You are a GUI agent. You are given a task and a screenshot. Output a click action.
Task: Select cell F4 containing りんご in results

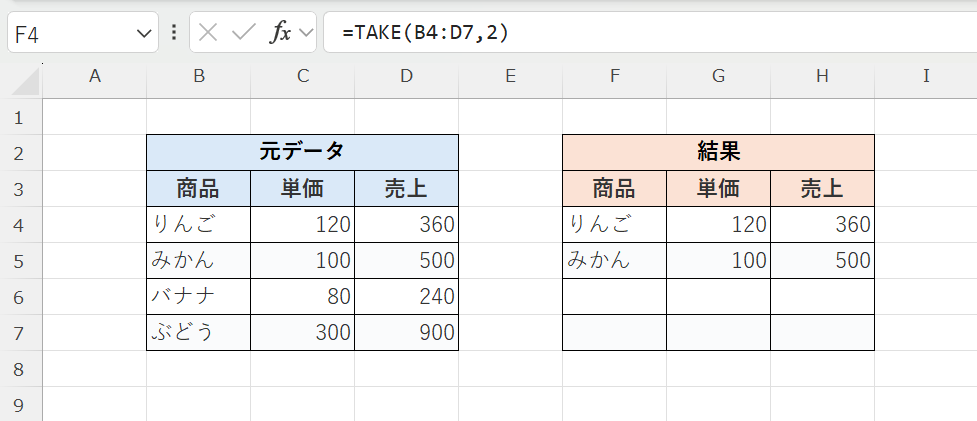click(614, 225)
